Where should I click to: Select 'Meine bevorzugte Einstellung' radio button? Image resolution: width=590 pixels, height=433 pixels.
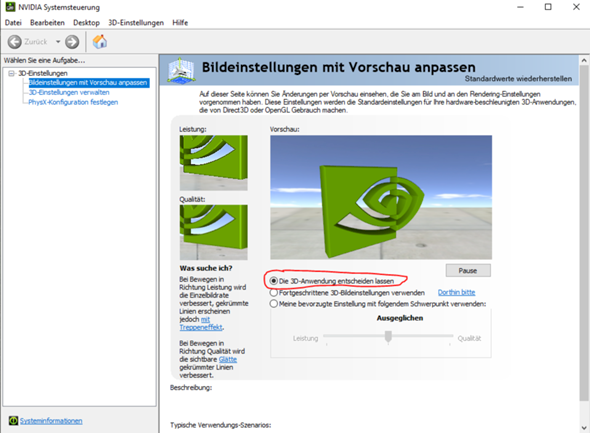point(274,304)
